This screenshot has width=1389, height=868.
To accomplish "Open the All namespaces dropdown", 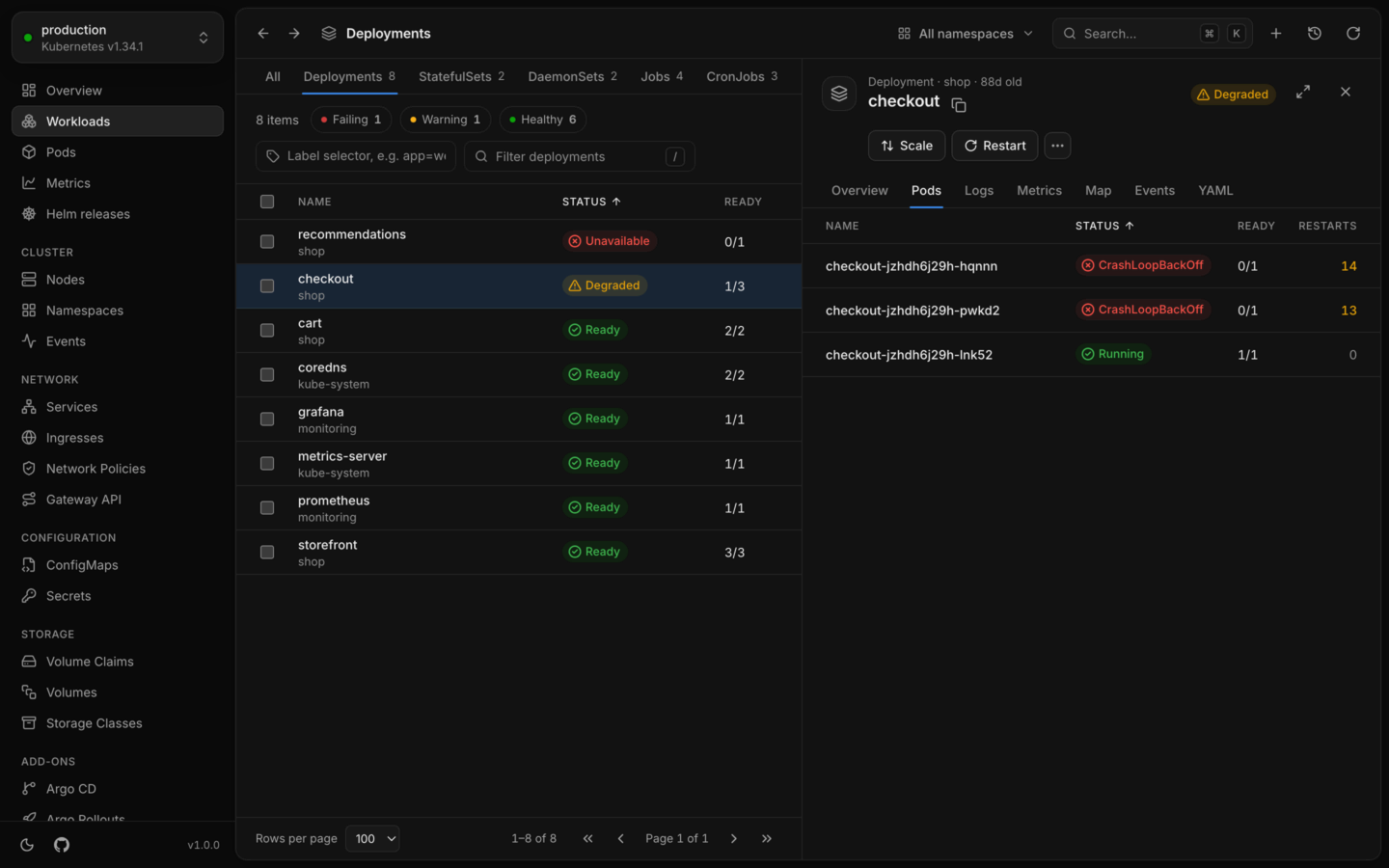I will click(x=966, y=34).
